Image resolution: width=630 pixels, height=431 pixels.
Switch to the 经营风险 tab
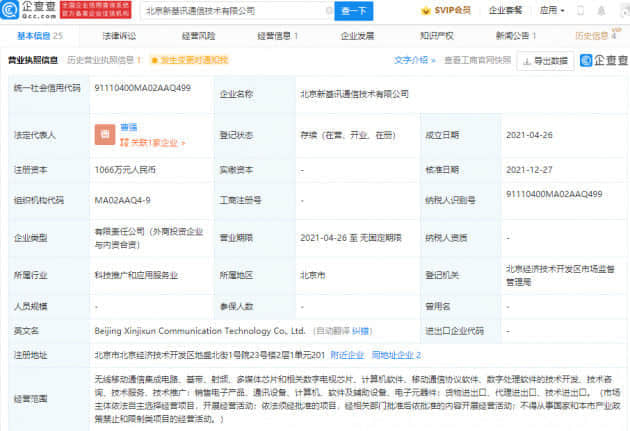[198, 36]
